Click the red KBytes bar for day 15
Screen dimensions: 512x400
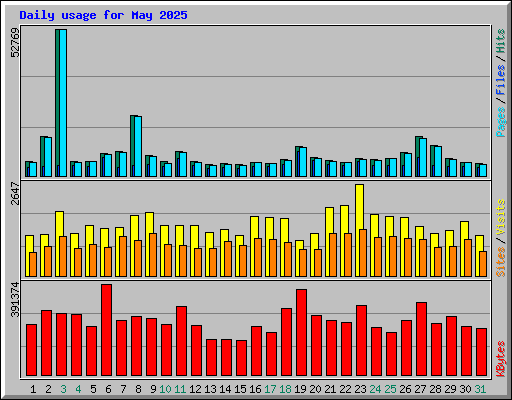[242, 358]
